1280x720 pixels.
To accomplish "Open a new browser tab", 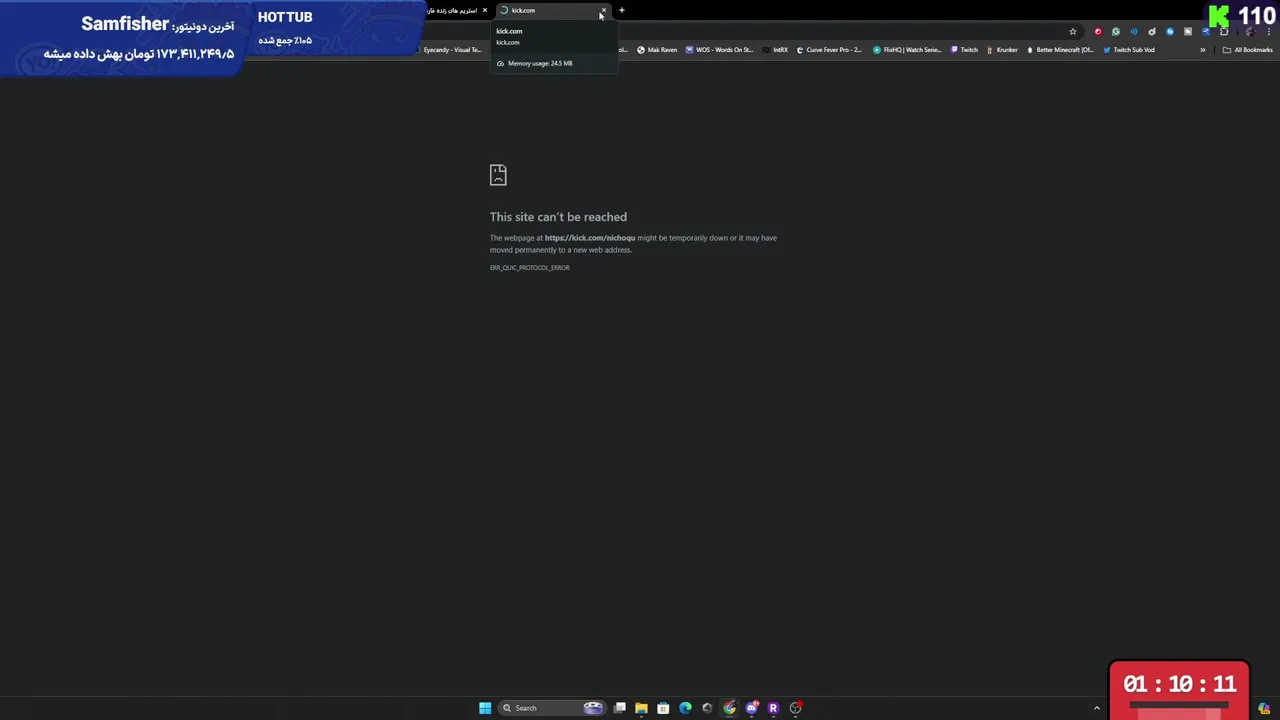I will [621, 10].
